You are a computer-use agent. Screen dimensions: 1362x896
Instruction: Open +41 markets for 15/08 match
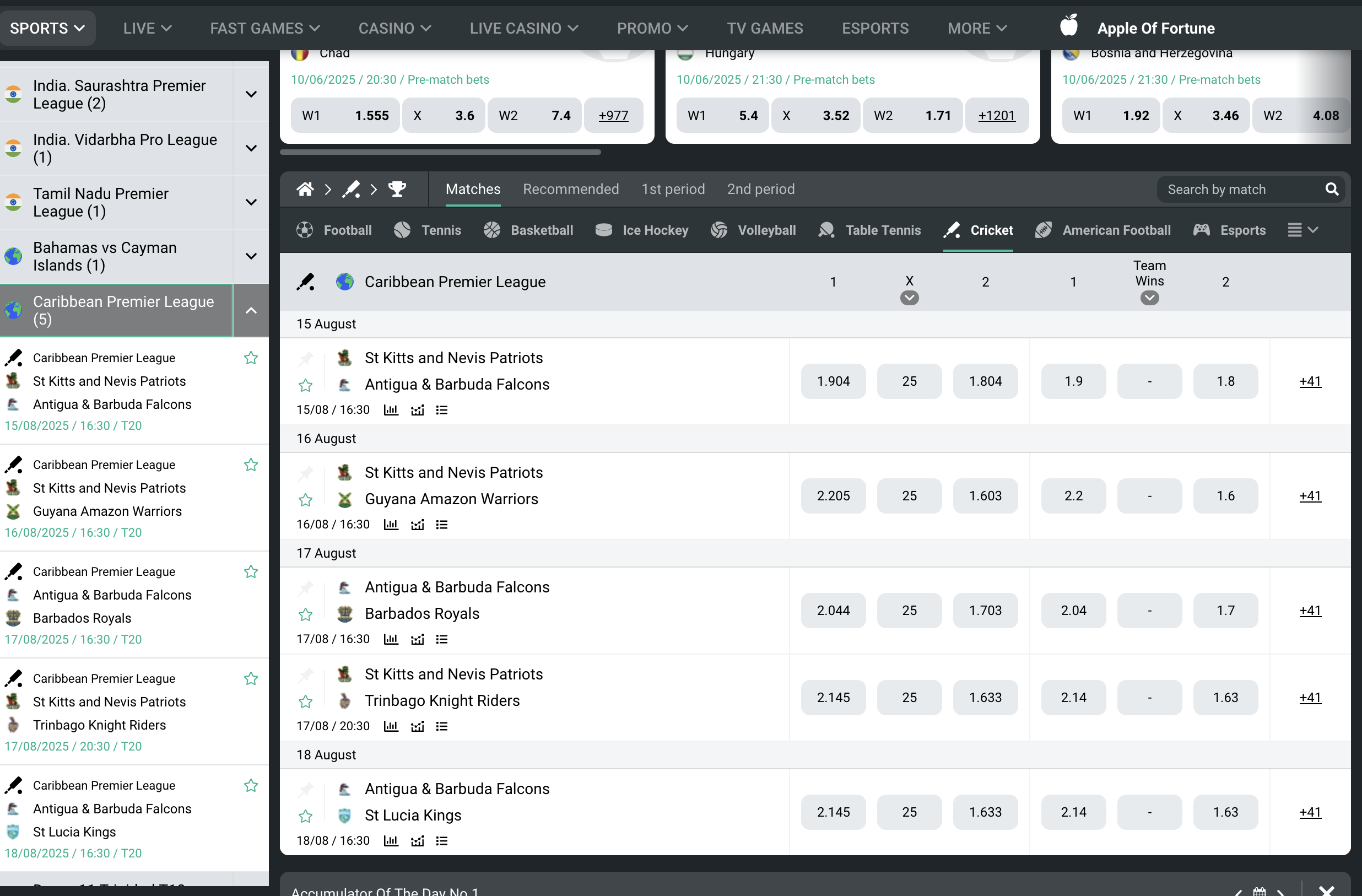click(1310, 381)
